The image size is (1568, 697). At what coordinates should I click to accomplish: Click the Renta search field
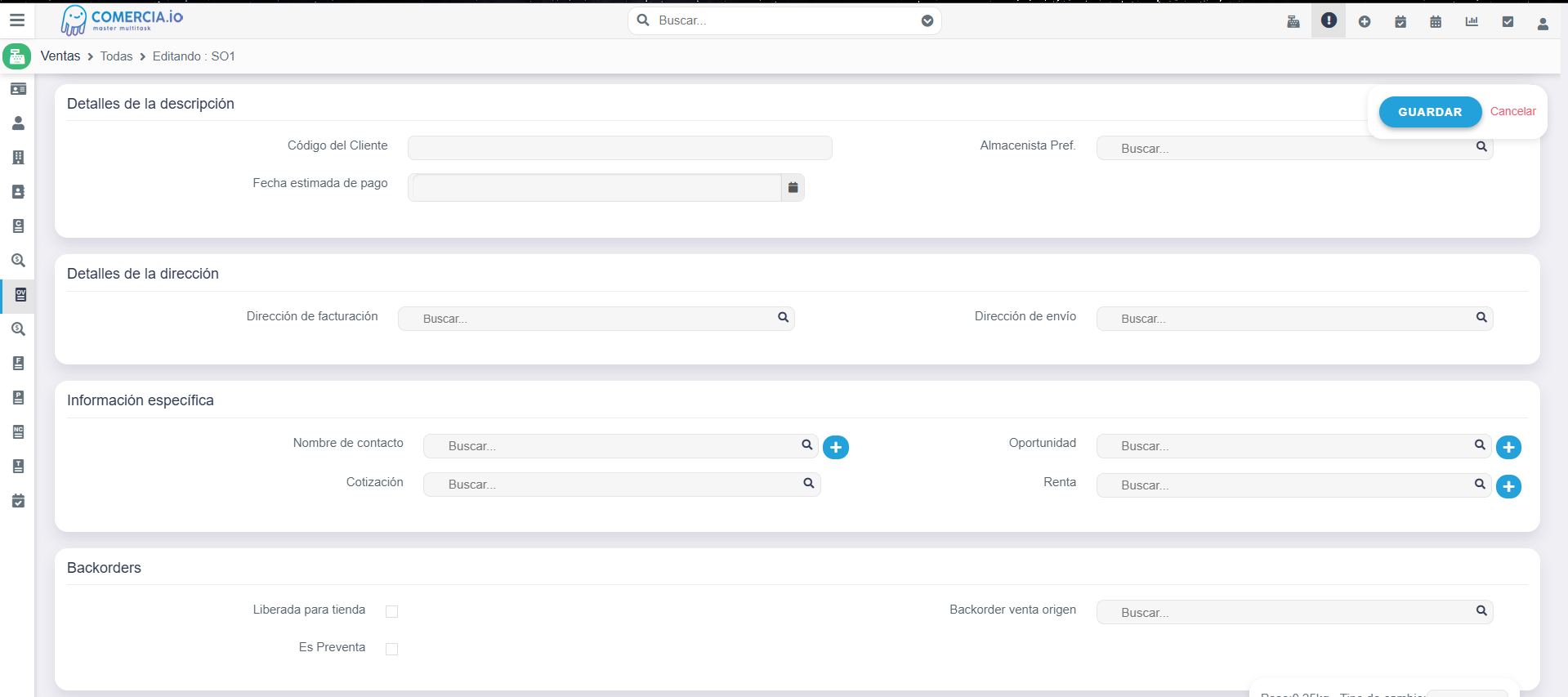pos(1293,485)
